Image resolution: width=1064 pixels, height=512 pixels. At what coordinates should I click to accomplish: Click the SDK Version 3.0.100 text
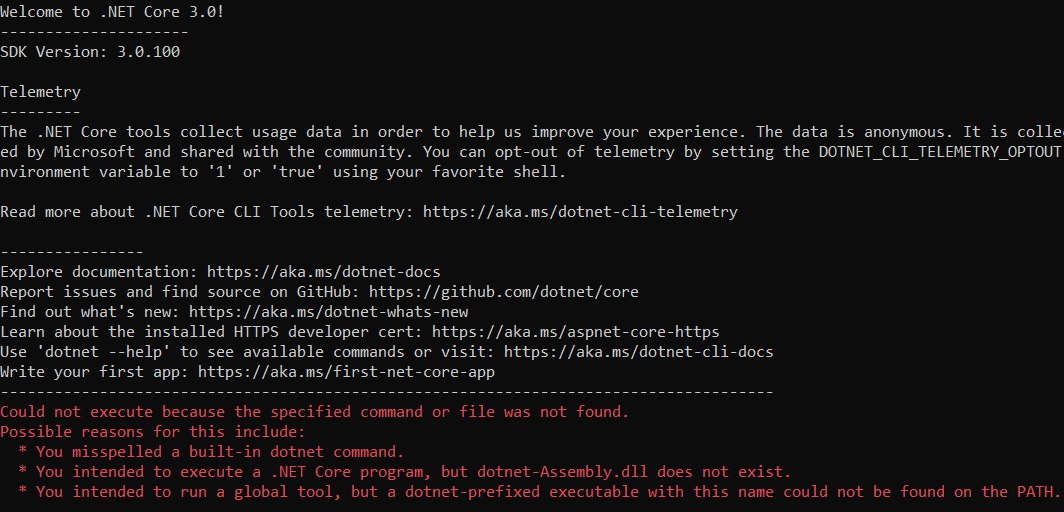coord(90,52)
